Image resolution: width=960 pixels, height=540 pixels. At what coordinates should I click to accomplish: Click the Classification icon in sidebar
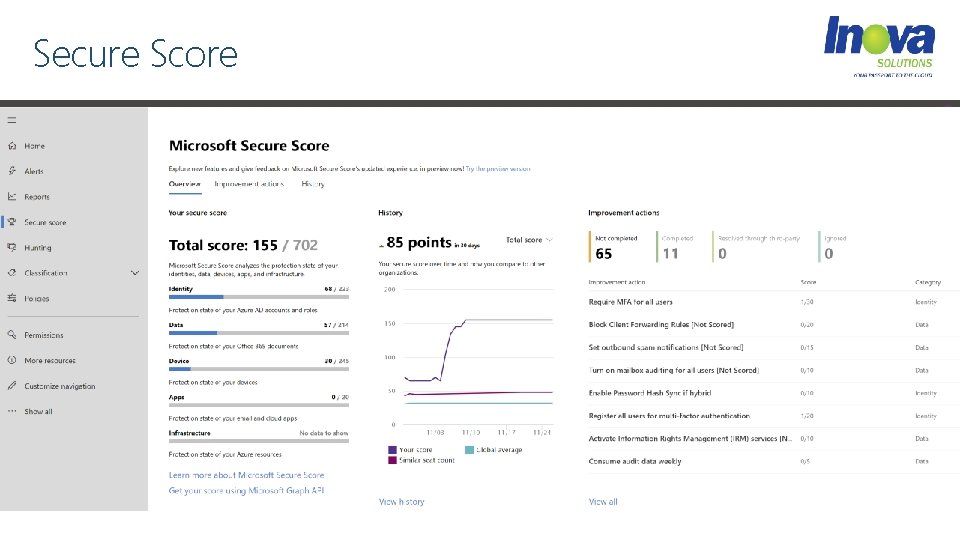[12, 273]
